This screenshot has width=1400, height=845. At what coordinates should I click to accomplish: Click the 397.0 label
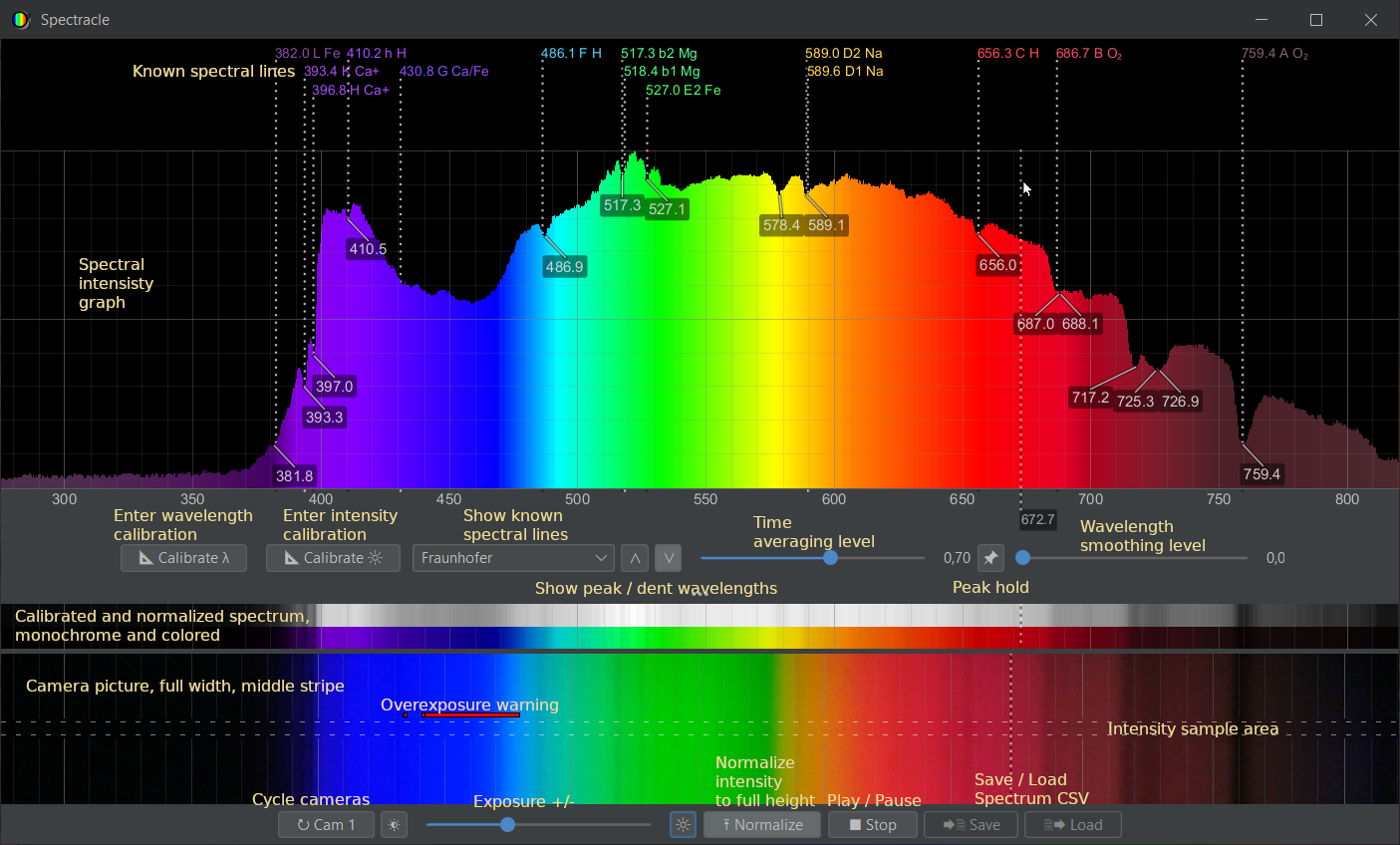click(334, 387)
